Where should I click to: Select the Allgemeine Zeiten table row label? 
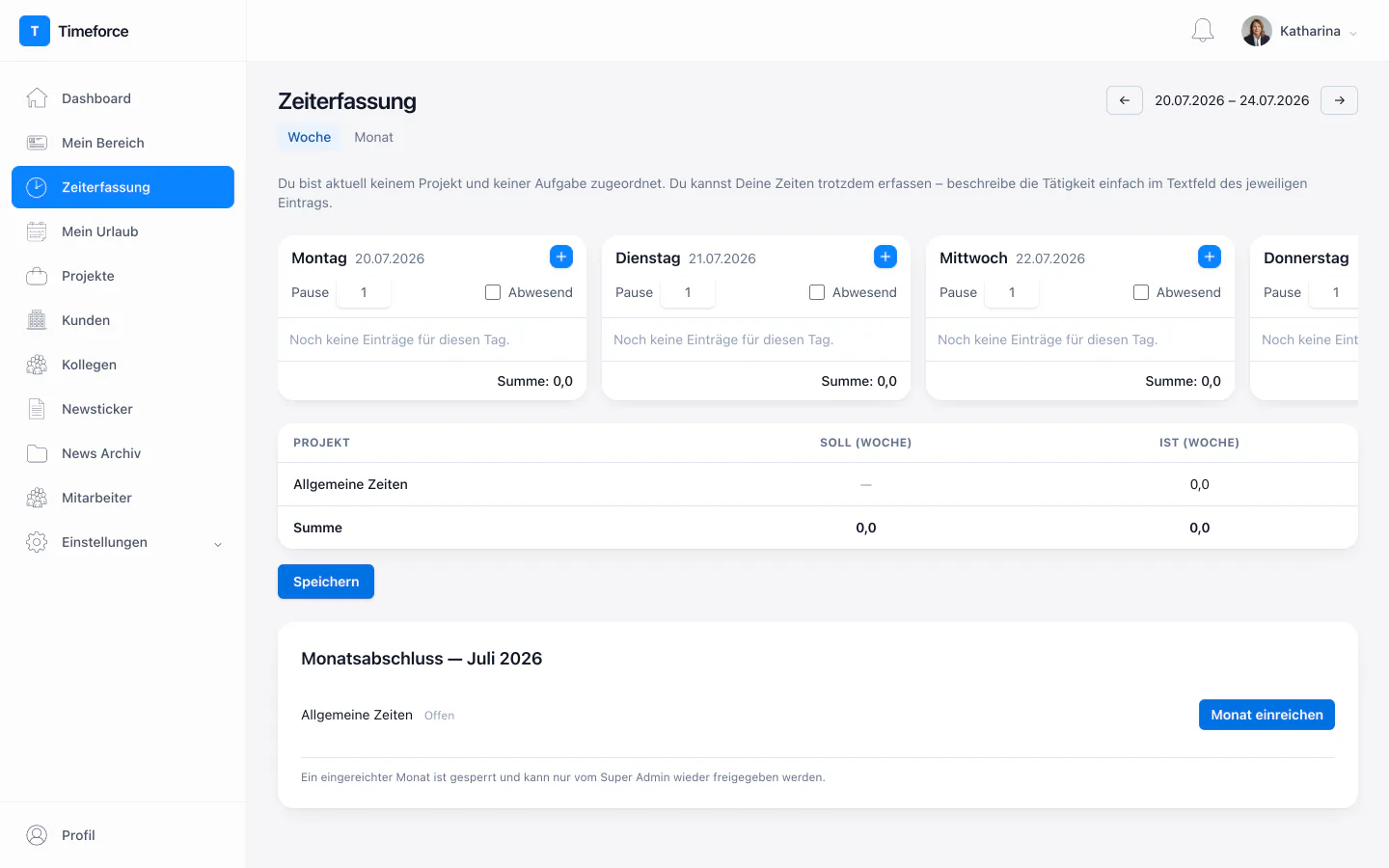[x=350, y=484]
